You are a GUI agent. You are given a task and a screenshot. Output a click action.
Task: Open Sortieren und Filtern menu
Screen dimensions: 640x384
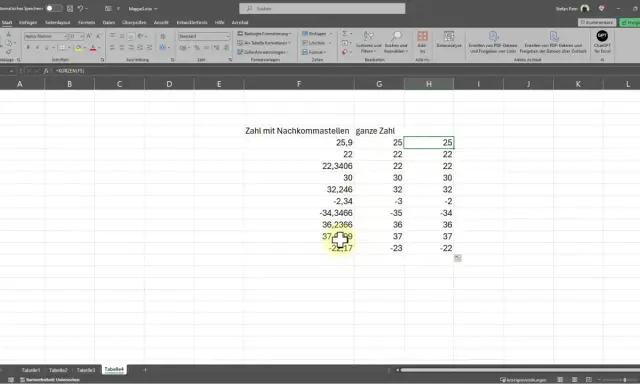pos(369,42)
